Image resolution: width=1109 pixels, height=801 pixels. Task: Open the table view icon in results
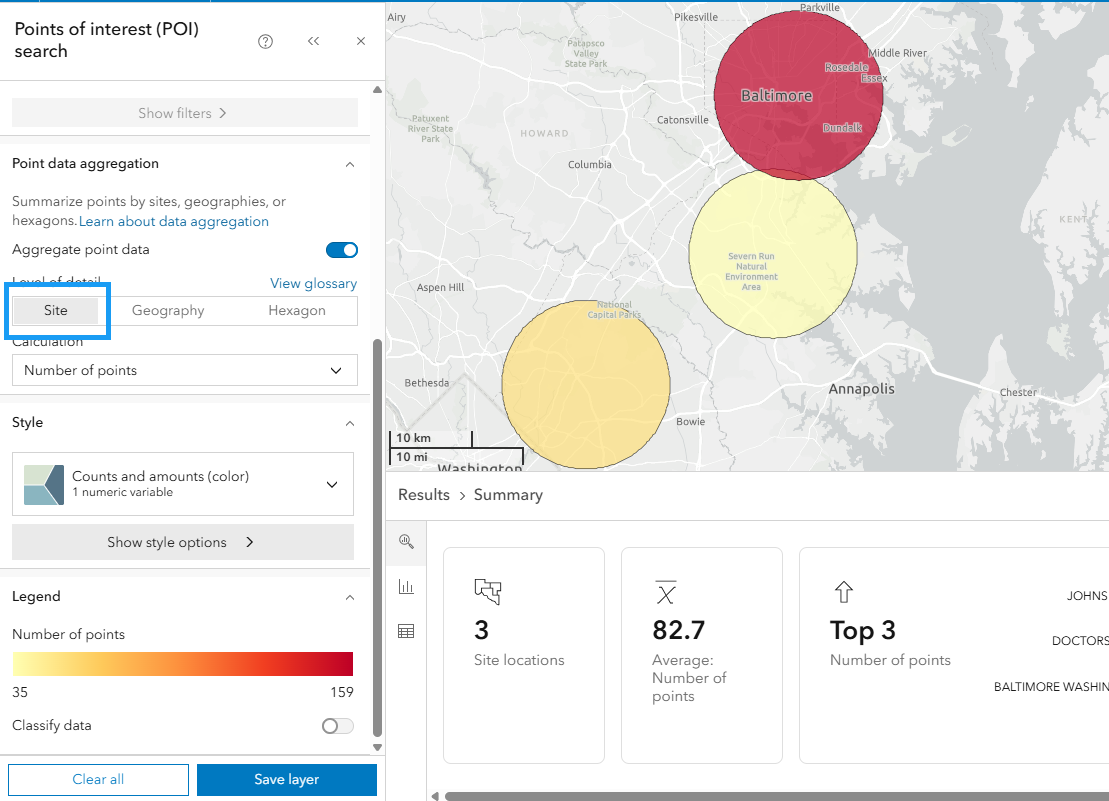406,632
